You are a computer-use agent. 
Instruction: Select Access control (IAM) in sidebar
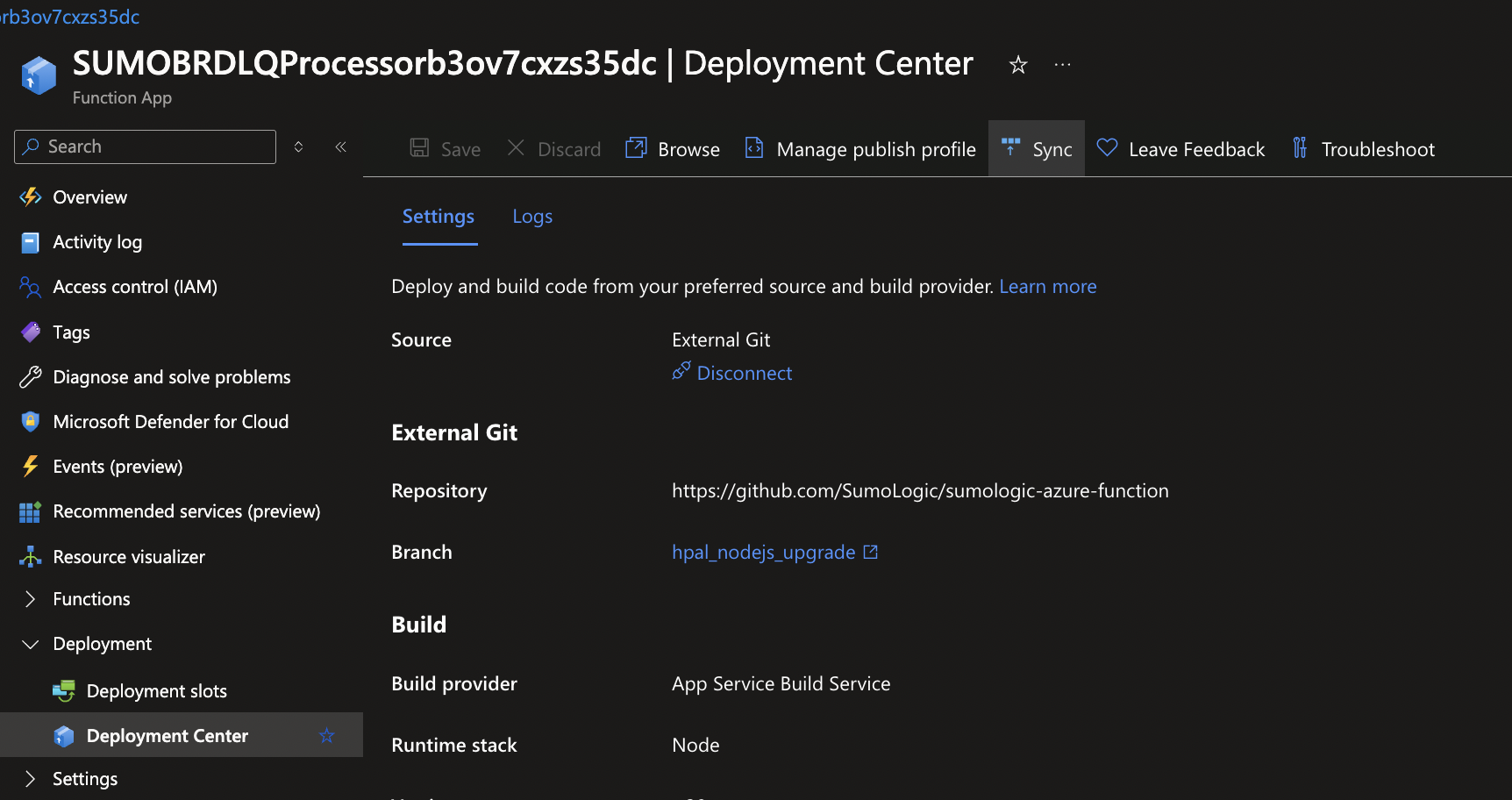135,286
